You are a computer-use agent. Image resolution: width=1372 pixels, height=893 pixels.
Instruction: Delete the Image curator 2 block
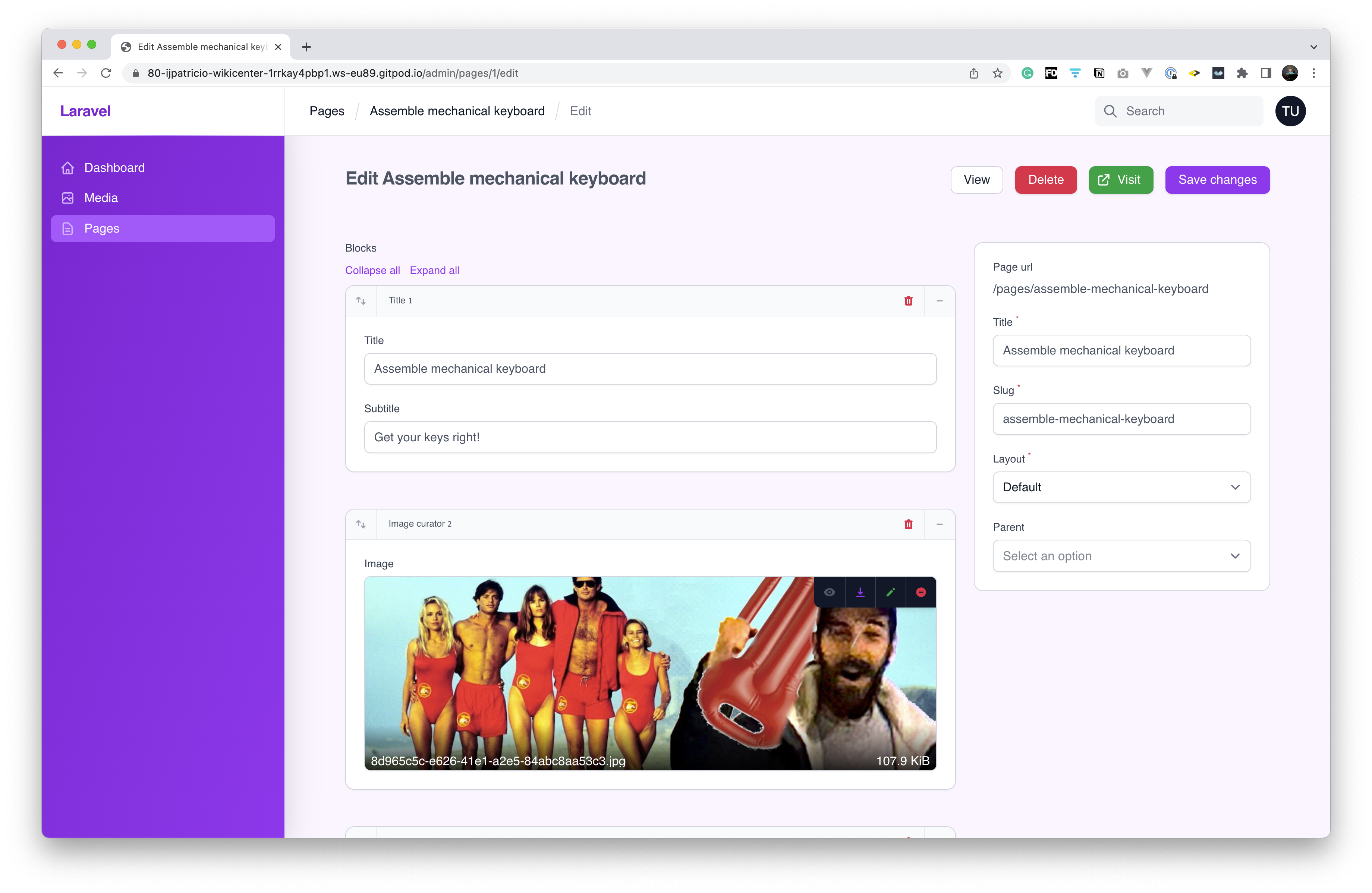tap(909, 524)
